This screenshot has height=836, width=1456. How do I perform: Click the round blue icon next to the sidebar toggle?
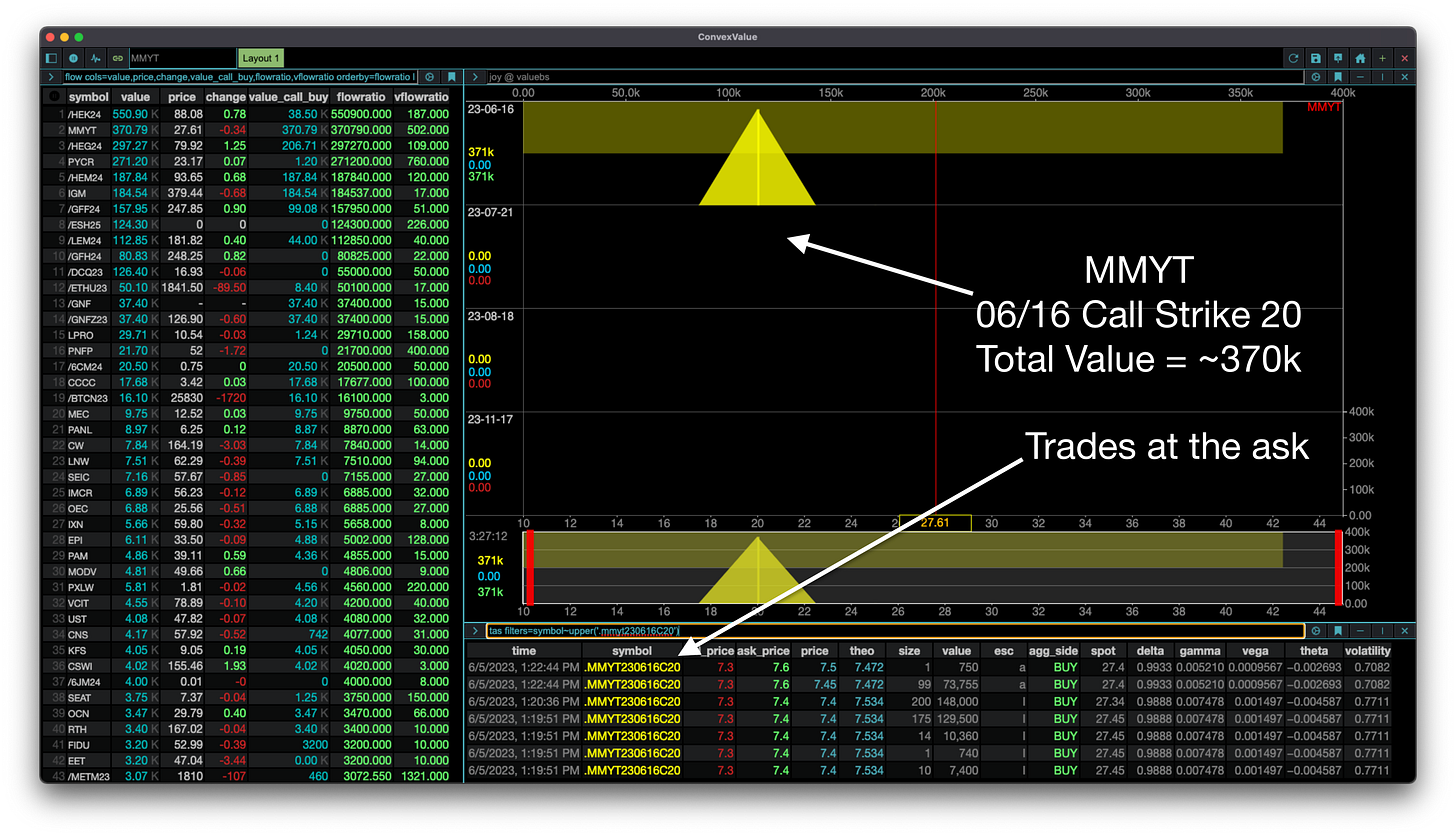[x=74, y=59]
